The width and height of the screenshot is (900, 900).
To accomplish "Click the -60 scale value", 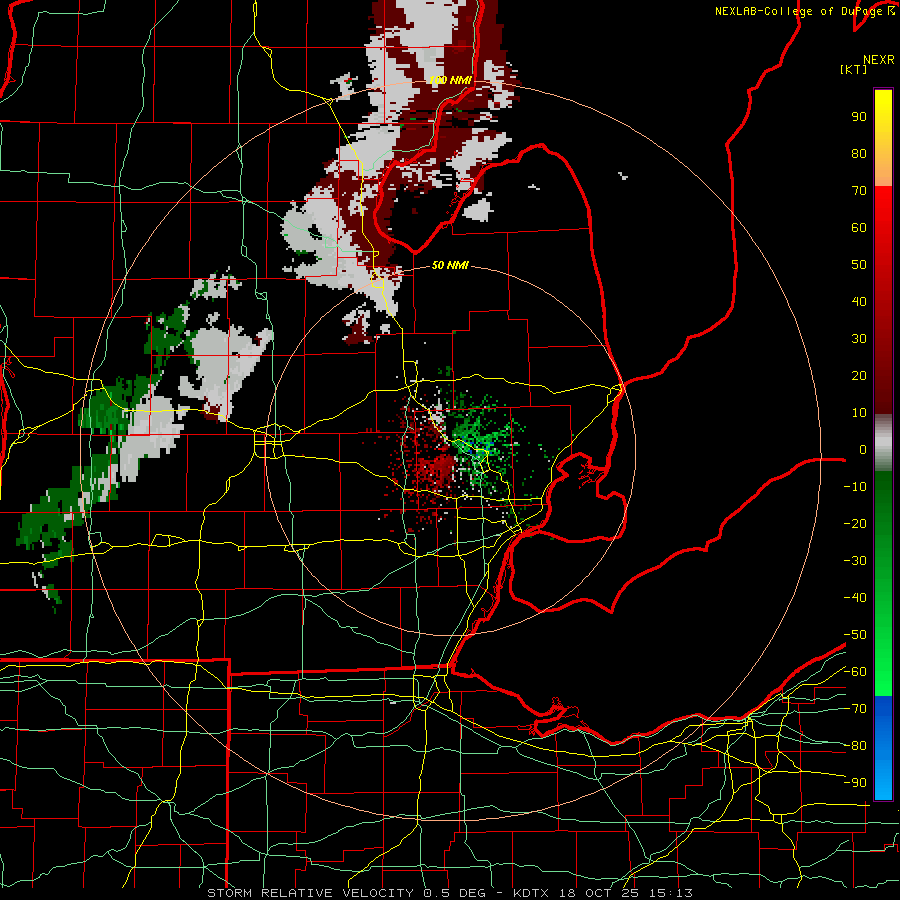I will 855,672.
